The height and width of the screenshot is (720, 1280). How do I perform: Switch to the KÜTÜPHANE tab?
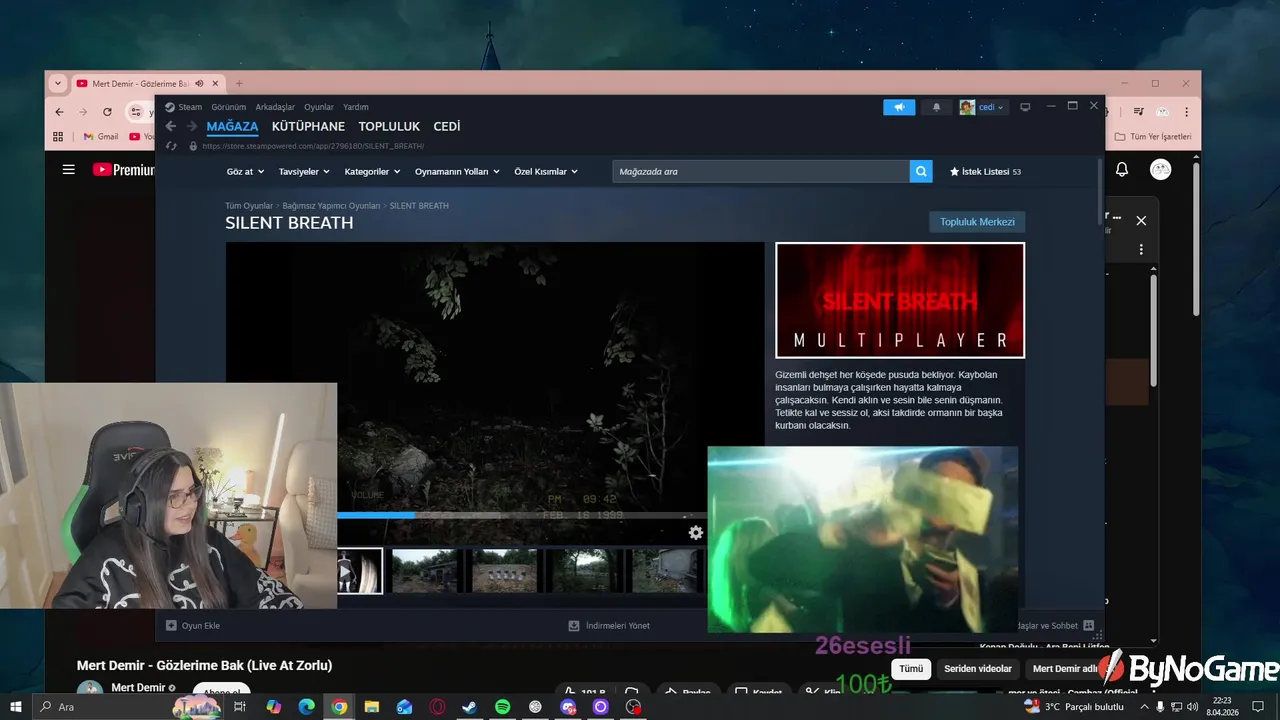click(308, 127)
